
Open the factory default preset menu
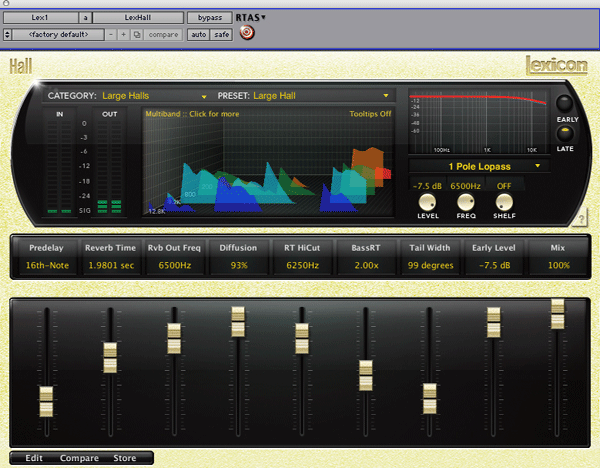click(x=59, y=34)
